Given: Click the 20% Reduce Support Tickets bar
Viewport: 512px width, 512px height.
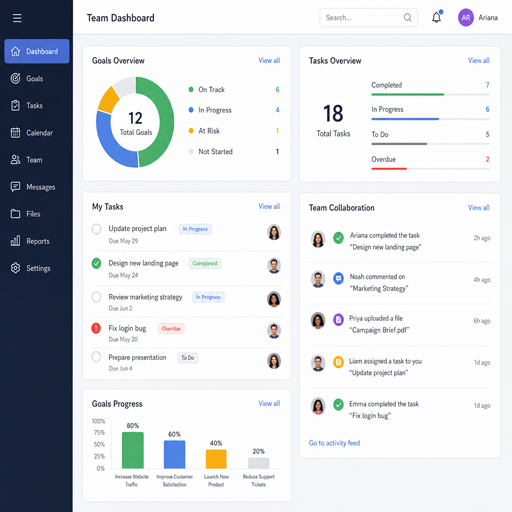Looking at the screenshot, I should tap(259, 463).
